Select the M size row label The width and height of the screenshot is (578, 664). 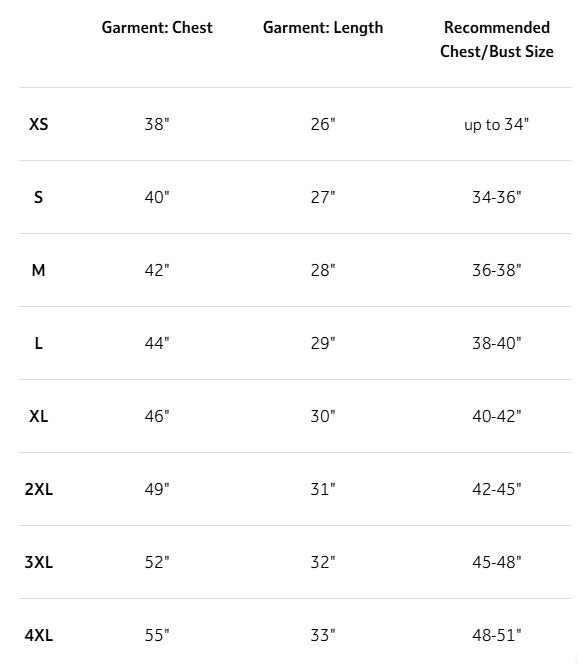point(39,270)
